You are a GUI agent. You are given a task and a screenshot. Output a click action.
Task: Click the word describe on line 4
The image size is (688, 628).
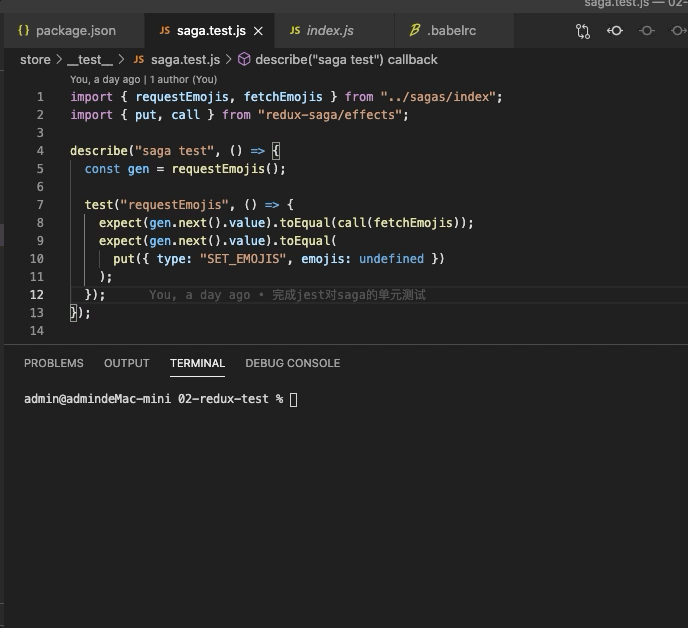click(99, 151)
